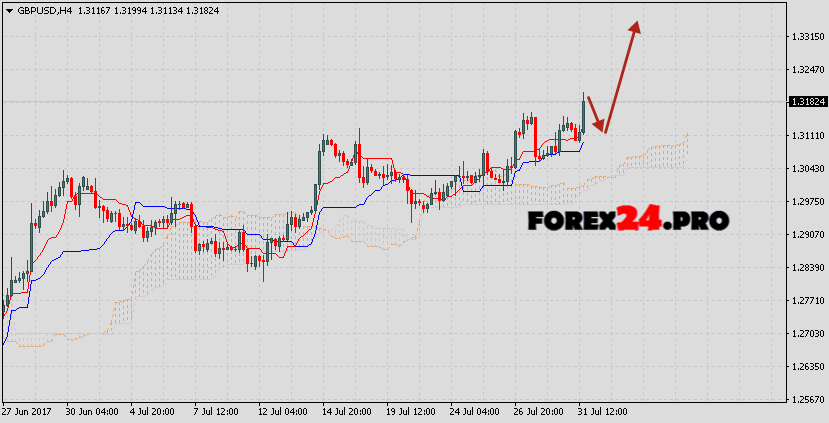Select the current price label 1.31824
The height and width of the screenshot is (423, 829).
tap(805, 102)
